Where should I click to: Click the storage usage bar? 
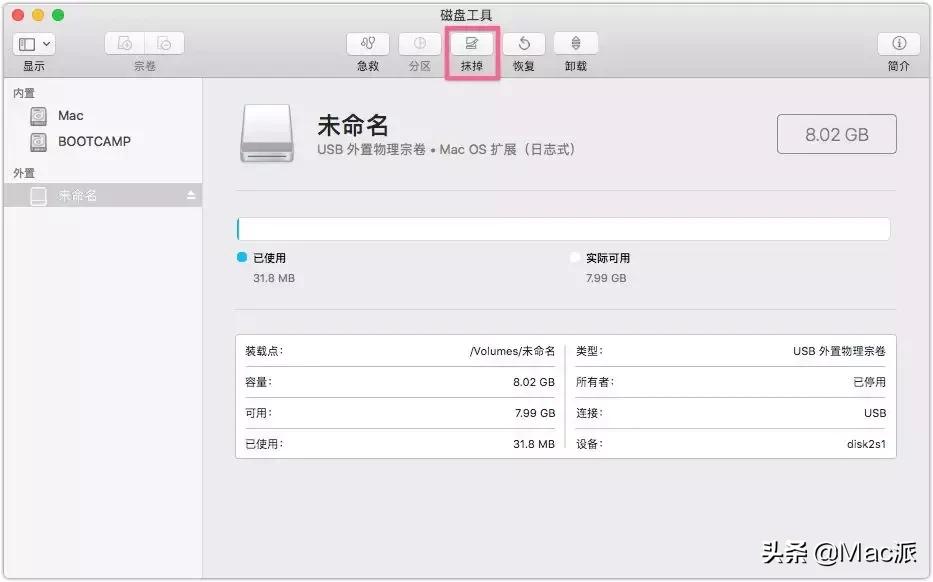click(563, 228)
